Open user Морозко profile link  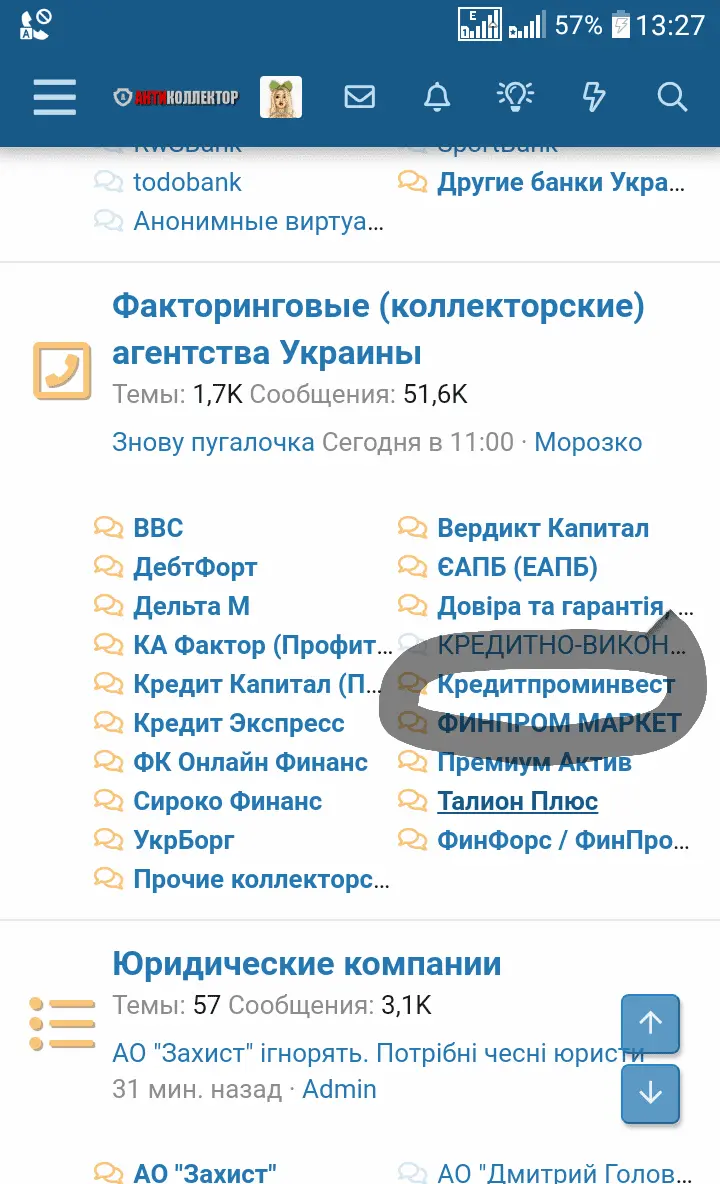coord(588,442)
